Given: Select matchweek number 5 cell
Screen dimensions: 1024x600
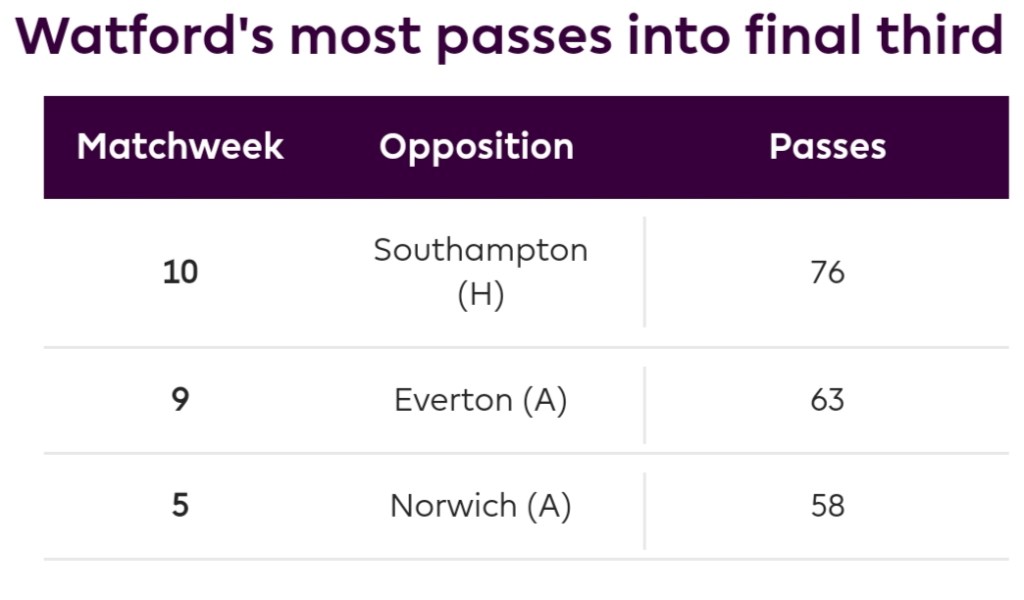Looking at the screenshot, I should coord(180,505).
